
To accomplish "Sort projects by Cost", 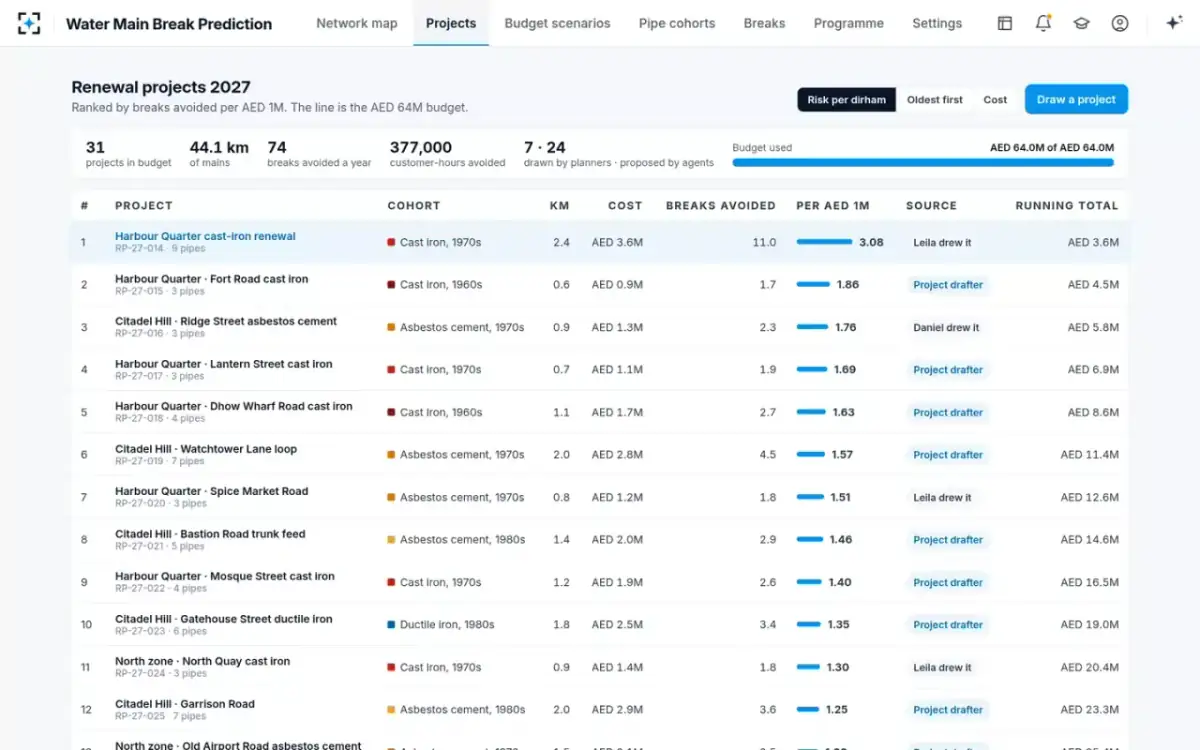I will (x=995, y=100).
